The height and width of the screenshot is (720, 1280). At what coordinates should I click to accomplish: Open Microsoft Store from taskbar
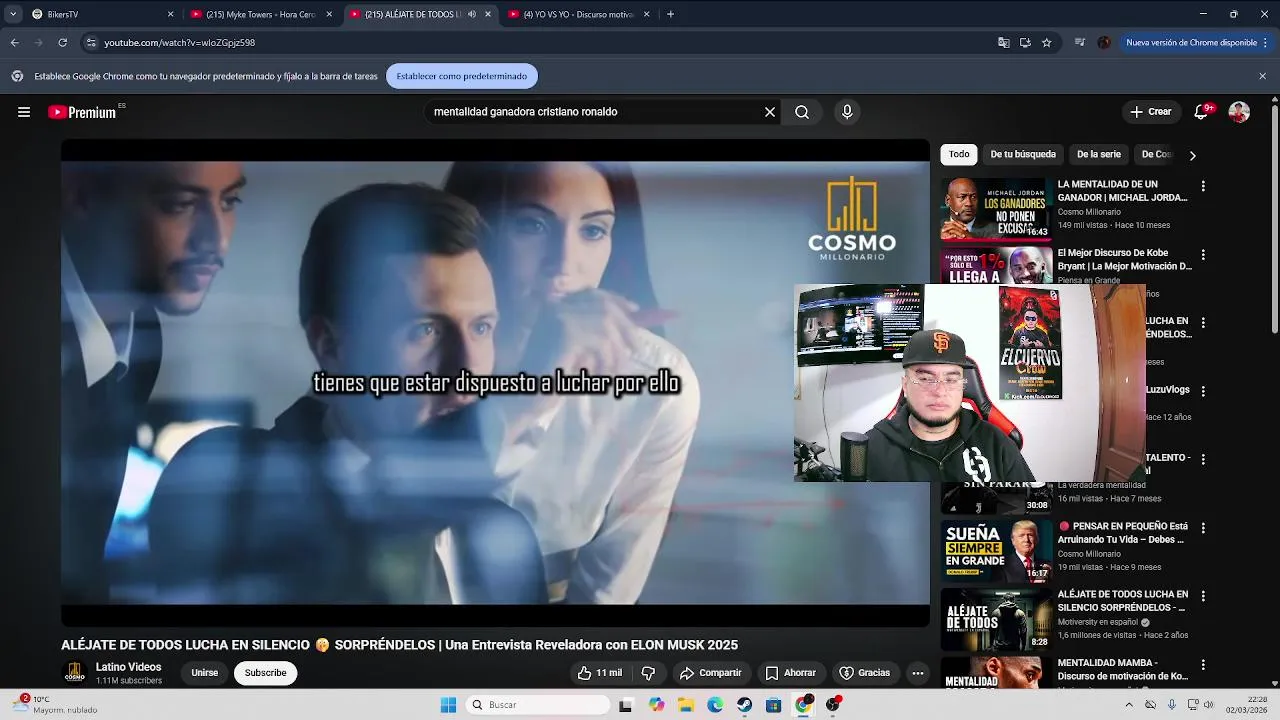[774, 705]
